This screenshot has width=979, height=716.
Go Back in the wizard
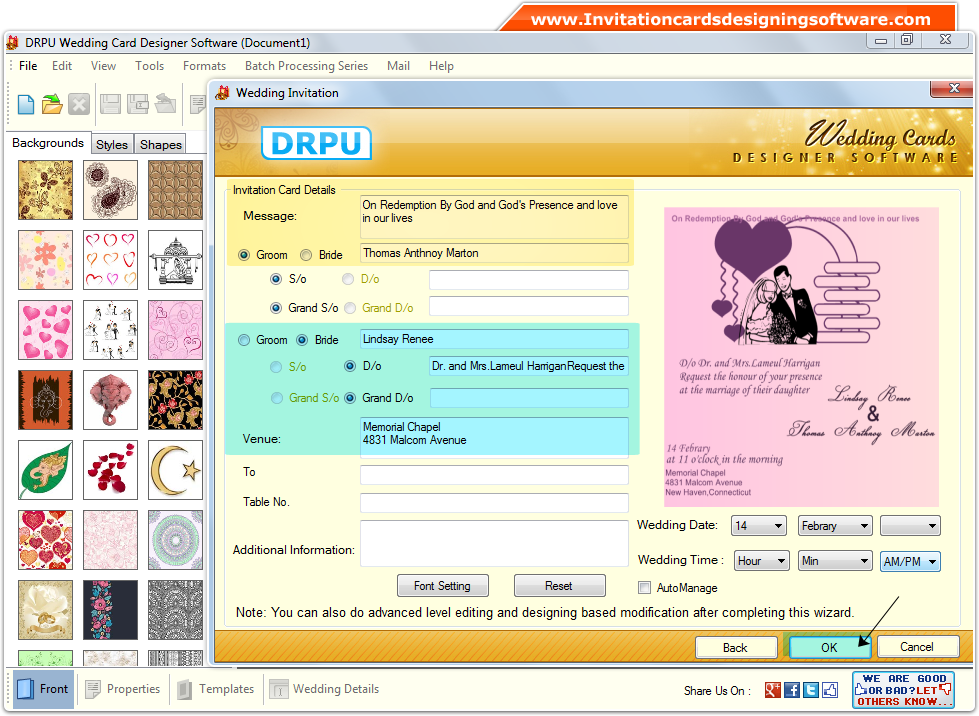(735, 647)
